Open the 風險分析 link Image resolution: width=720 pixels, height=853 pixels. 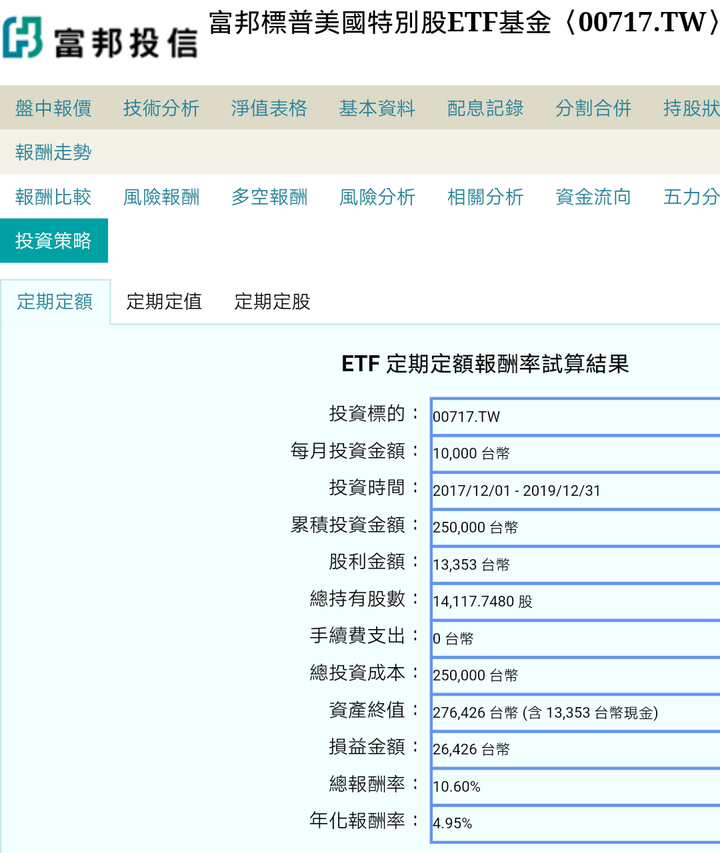377,197
